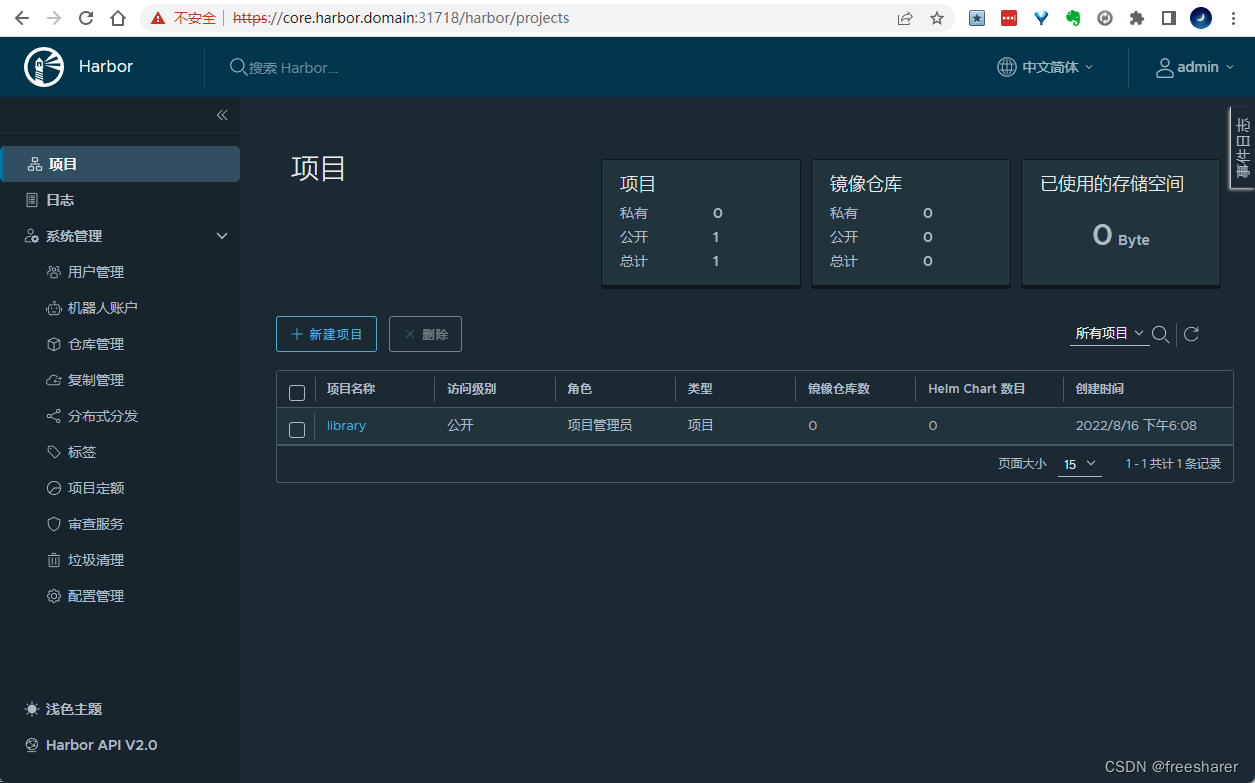Open 项目 in the sidebar
Viewport: 1255px width, 783px height.
tap(120, 164)
